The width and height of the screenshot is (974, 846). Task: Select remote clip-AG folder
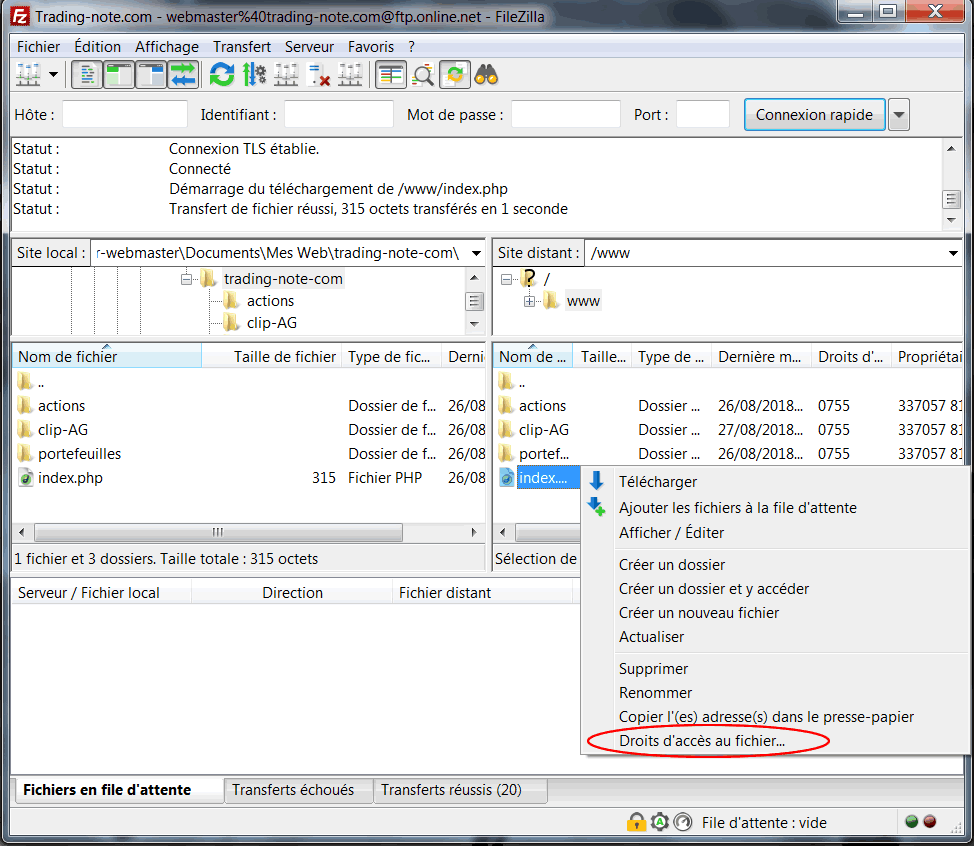[544, 430]
